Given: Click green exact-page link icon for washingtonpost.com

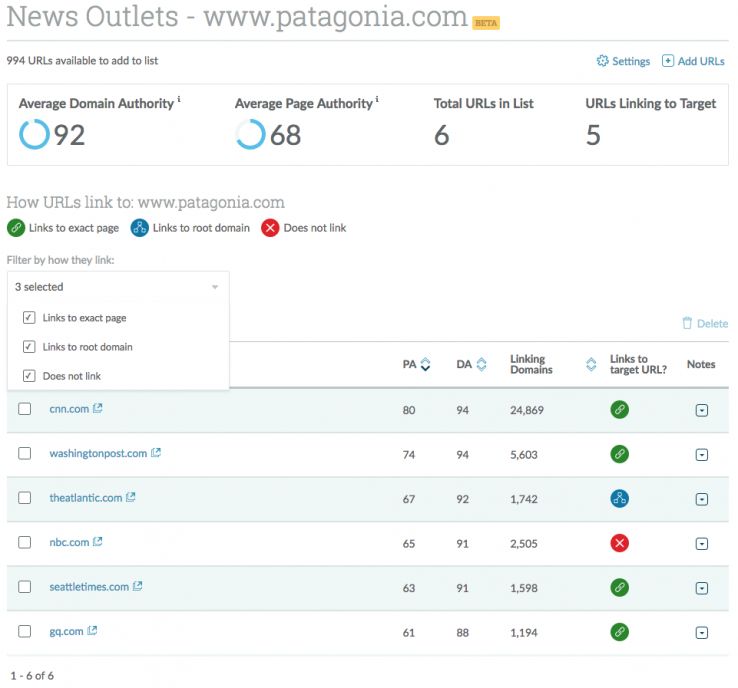Looking at the screenshot, I should tap(619, 454).
